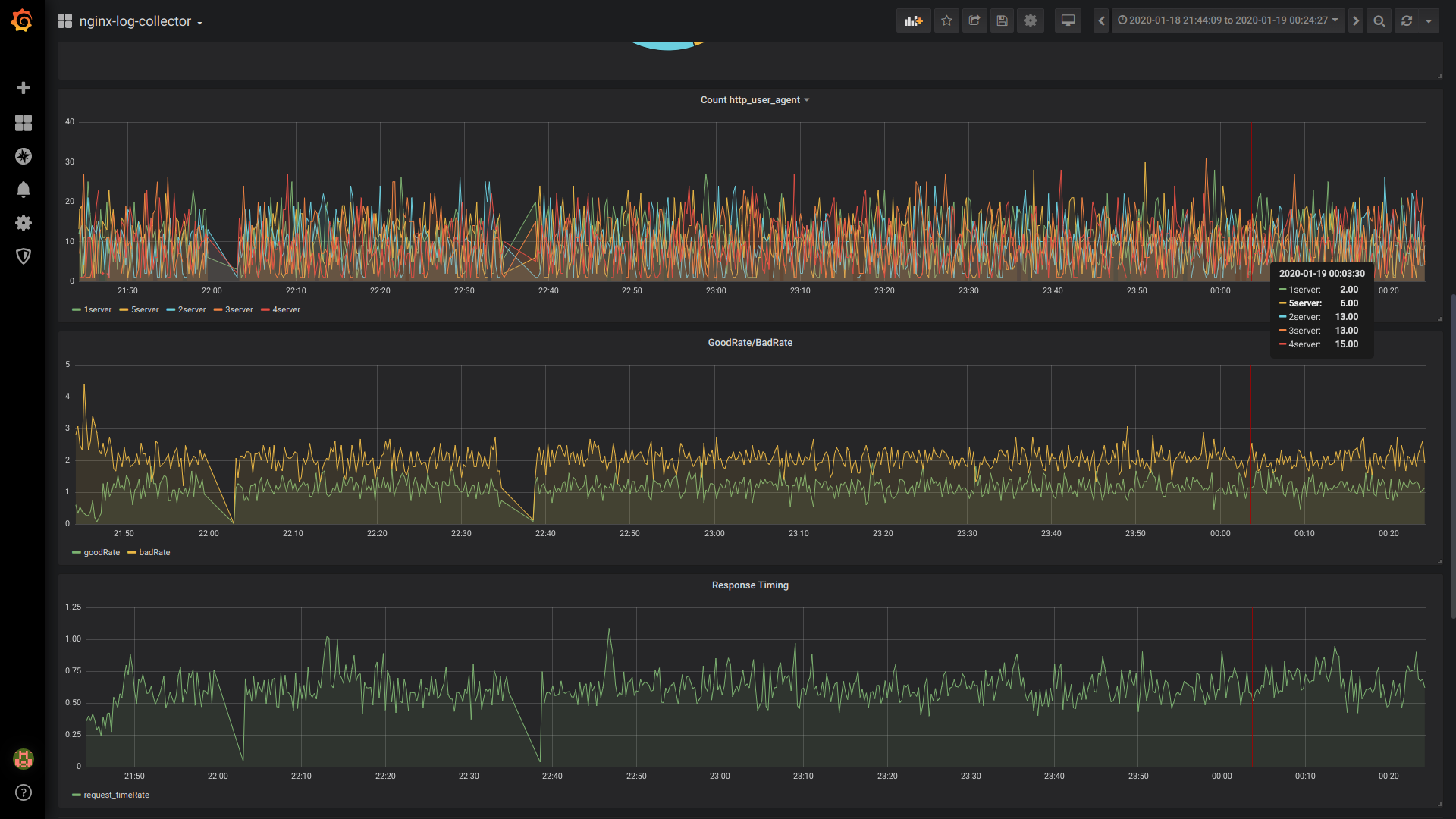Share the dashboard

[974, 20]
